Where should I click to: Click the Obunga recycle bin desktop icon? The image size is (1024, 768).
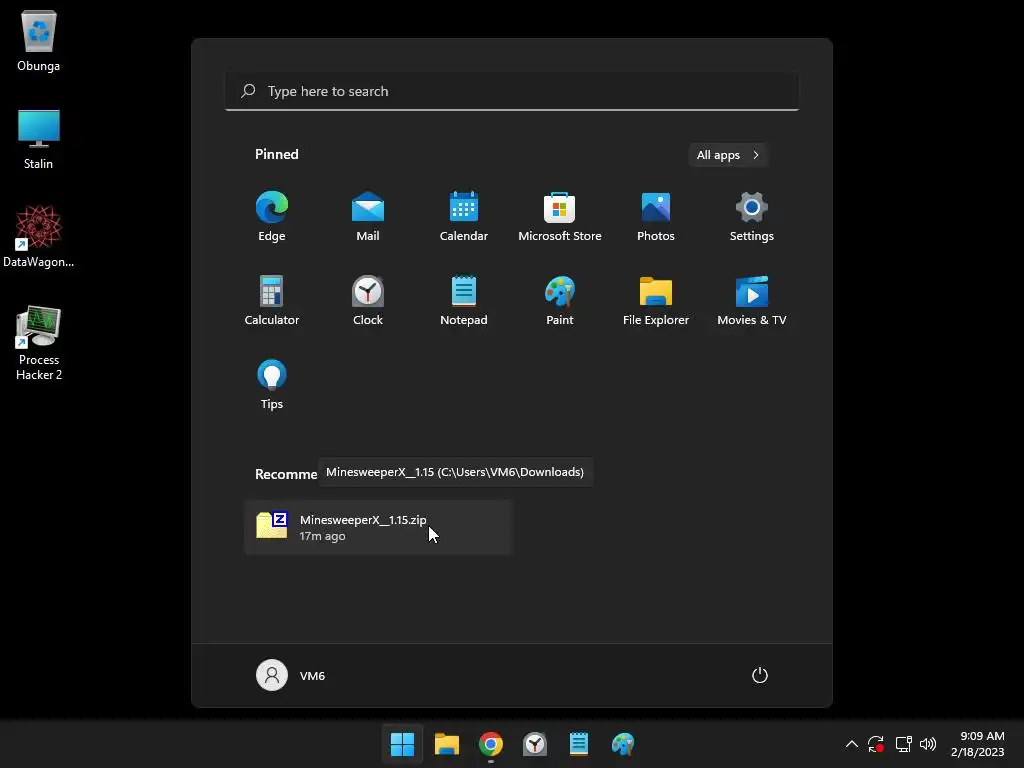39,40
